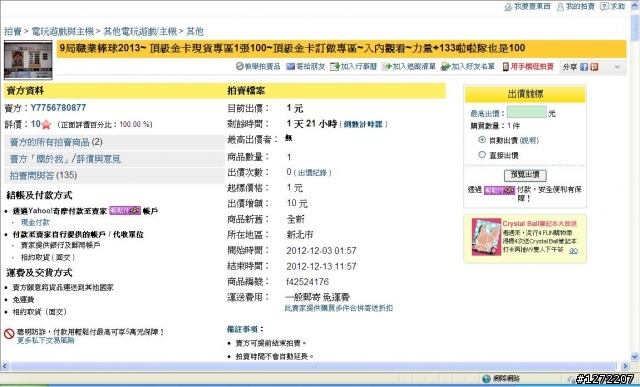Click the vertical scrollbar down arrow

pos(635,357)
